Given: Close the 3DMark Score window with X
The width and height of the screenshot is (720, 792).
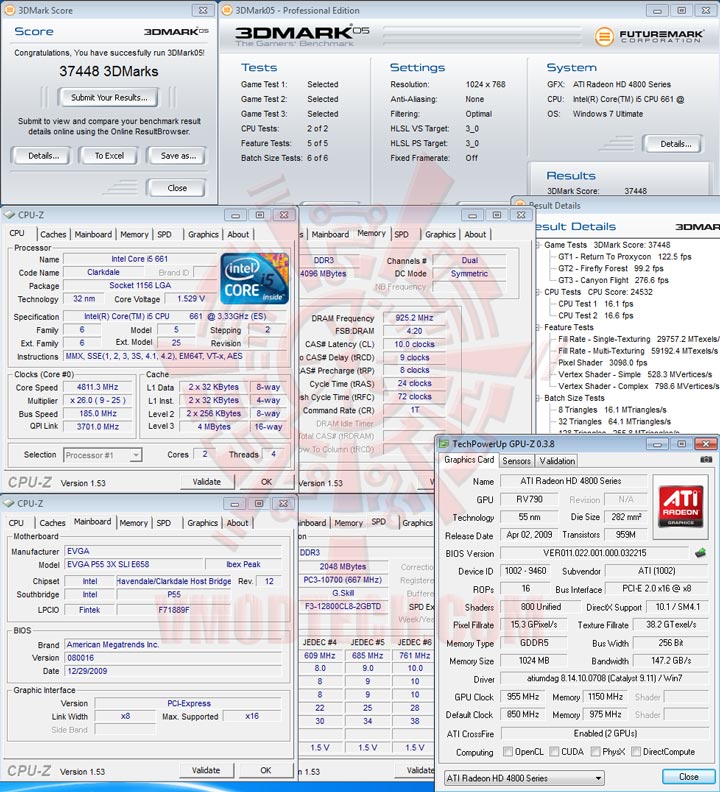Looking at the screenshot, I should tap(203, 11).
